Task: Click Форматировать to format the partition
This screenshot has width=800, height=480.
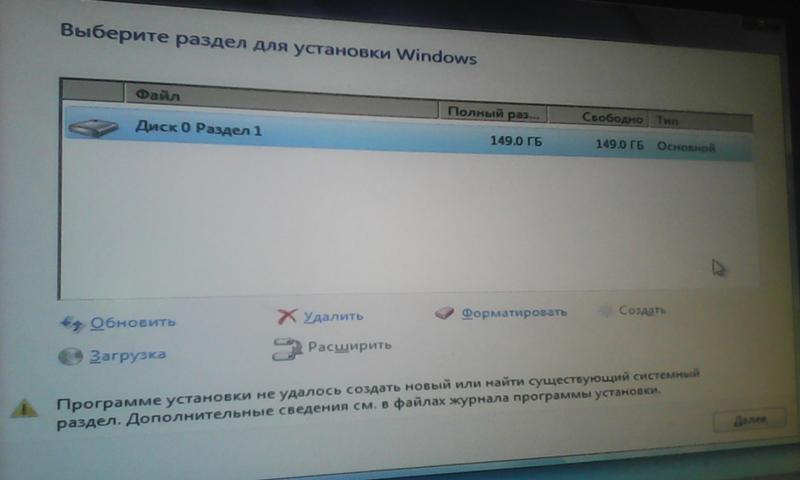Action: click(x=514, y=312)
